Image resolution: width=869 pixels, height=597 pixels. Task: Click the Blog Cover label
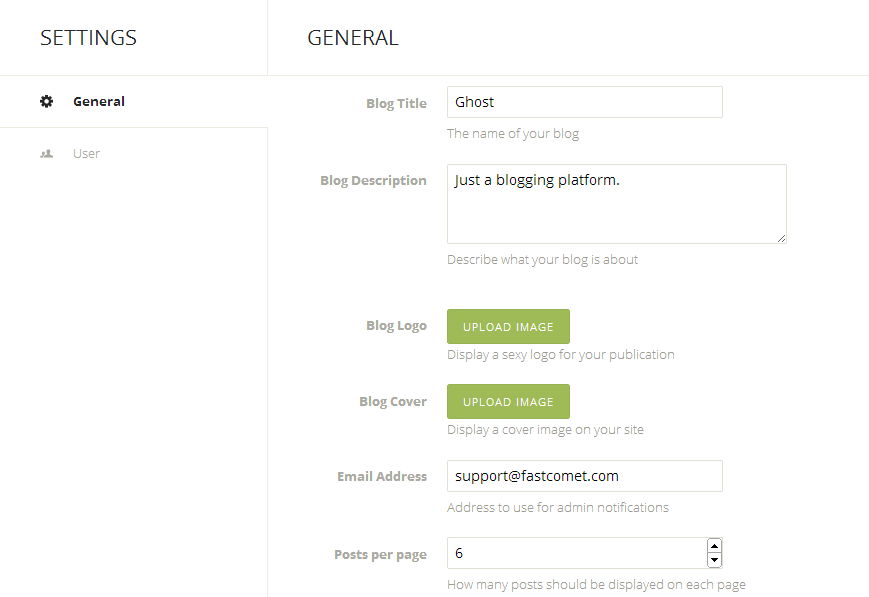coord(393,402)
